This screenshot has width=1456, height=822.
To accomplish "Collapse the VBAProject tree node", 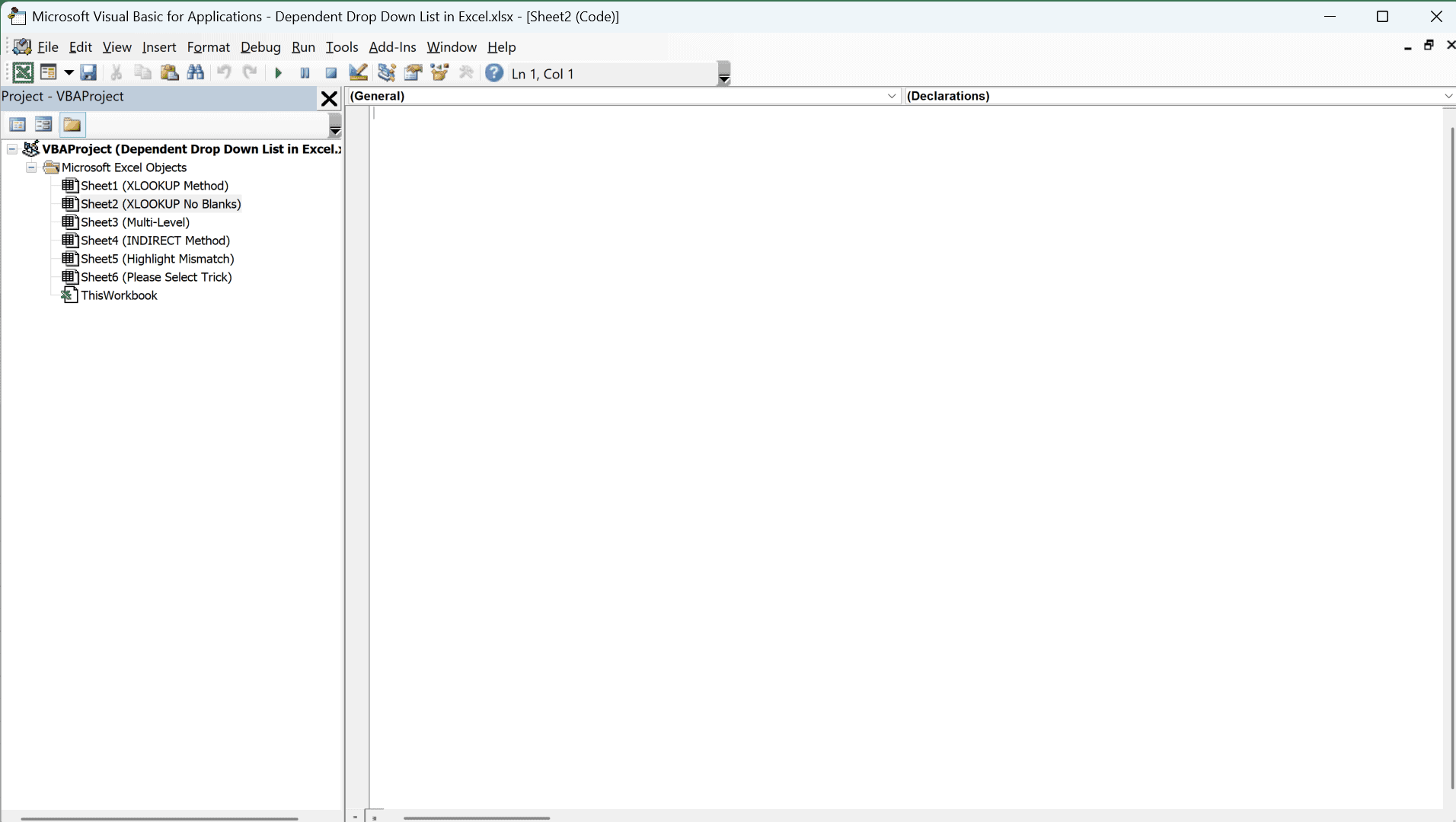I will (x=12, y=149).
